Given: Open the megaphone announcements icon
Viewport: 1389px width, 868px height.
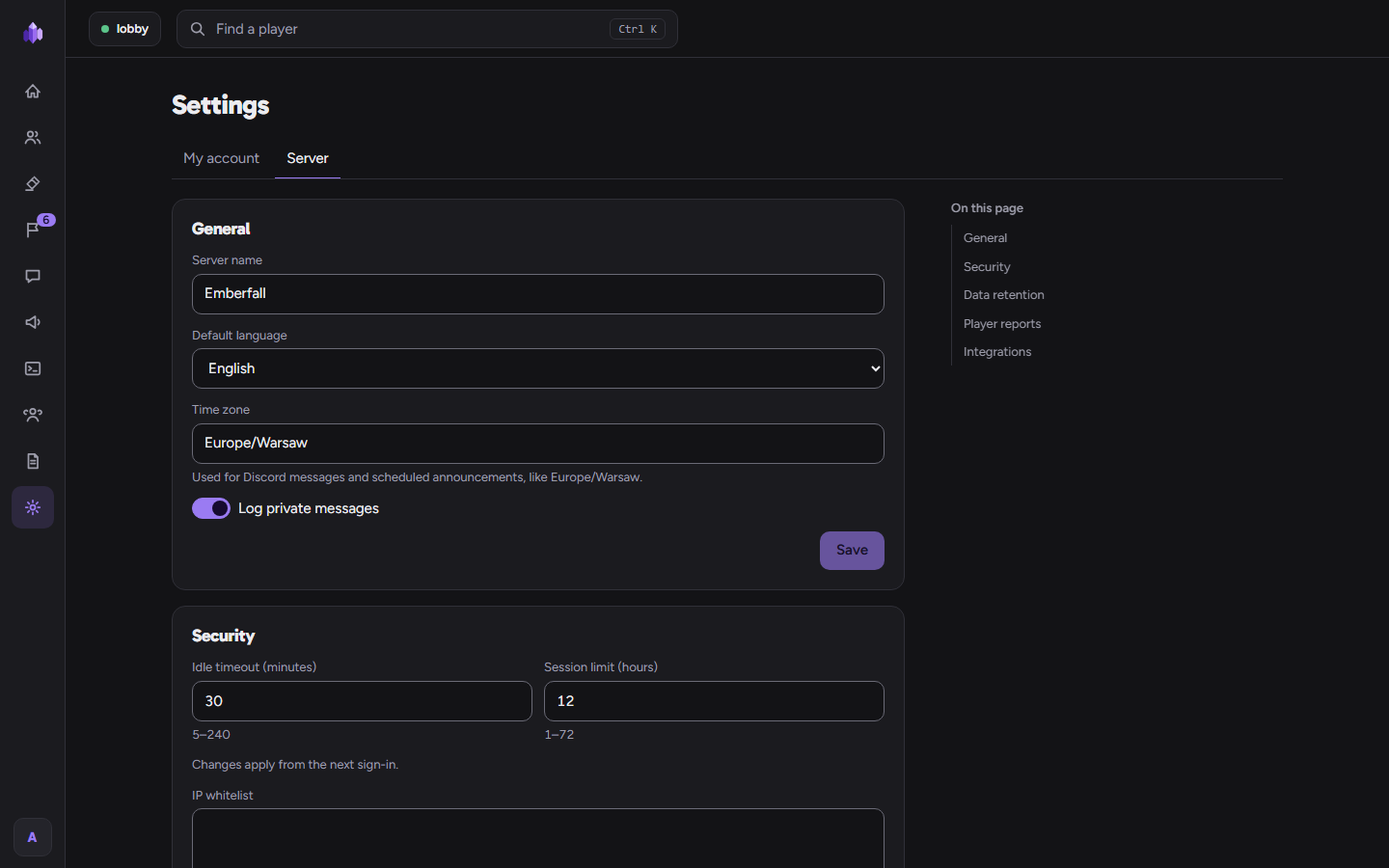Looking at the screenshot, I should point(33,322).
